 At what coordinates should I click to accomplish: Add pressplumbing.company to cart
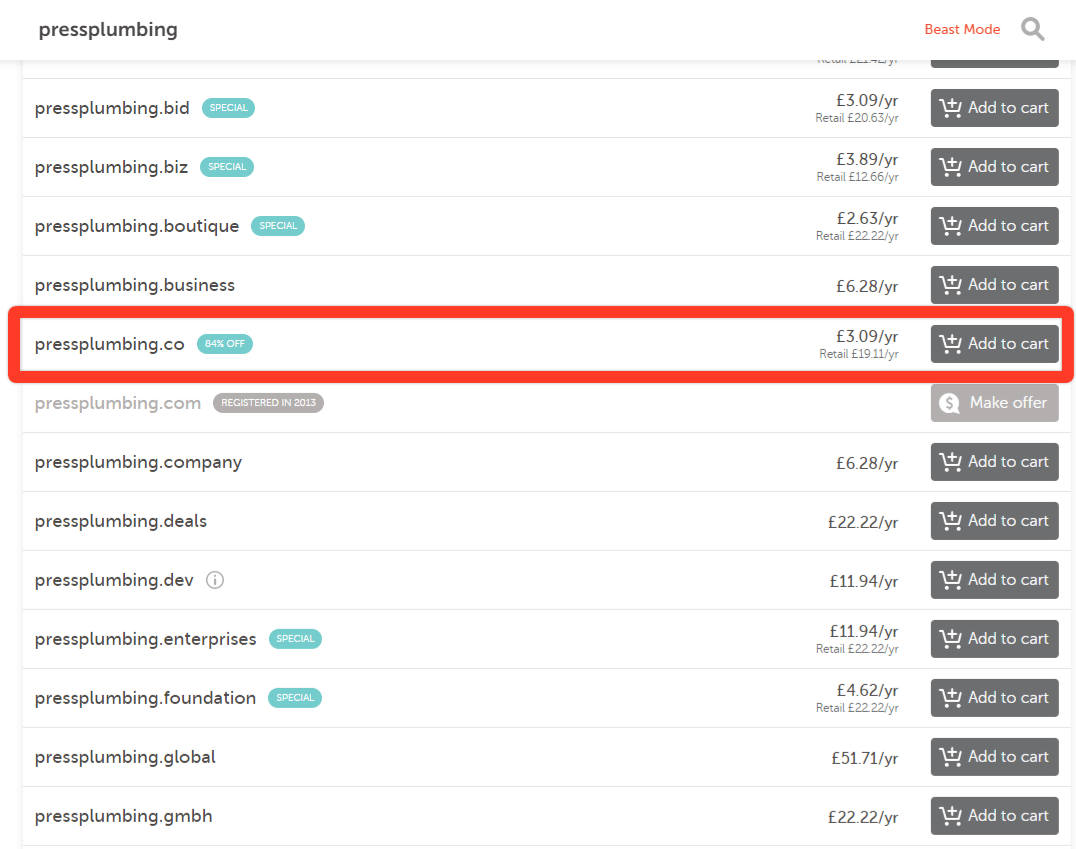point(994,462)
